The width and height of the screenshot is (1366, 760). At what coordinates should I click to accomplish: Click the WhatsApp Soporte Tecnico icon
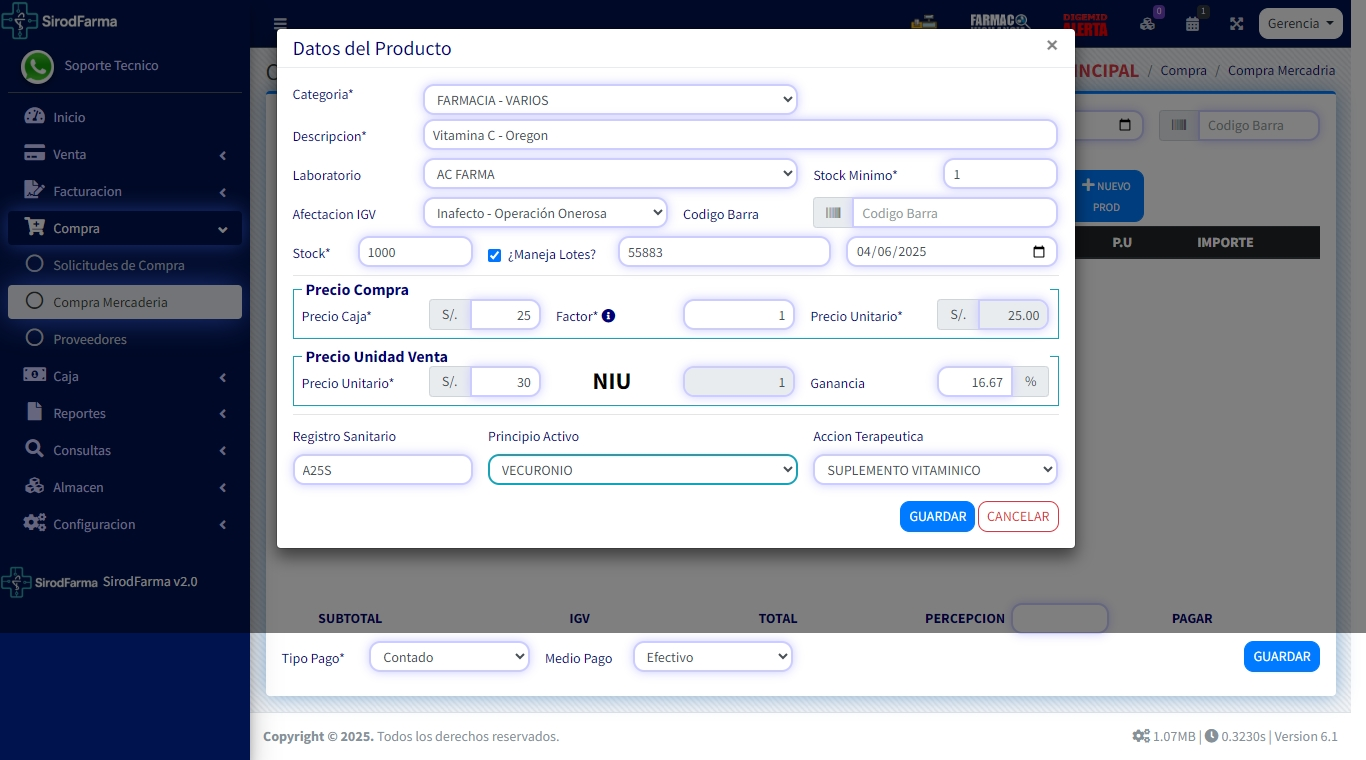coord(38,66)
